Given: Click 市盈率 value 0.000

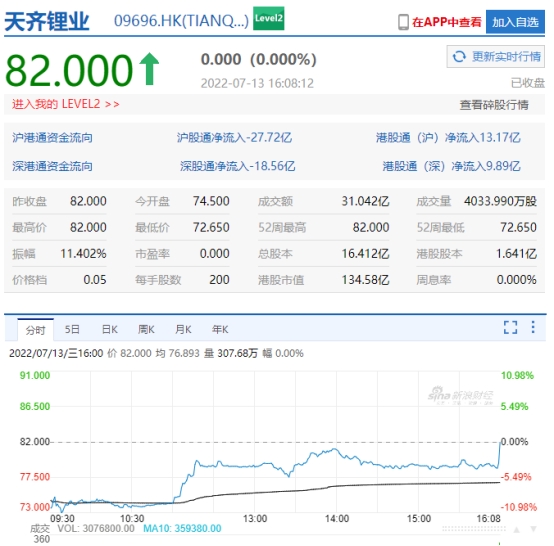Looking at the screenshot, I should 214,253.
